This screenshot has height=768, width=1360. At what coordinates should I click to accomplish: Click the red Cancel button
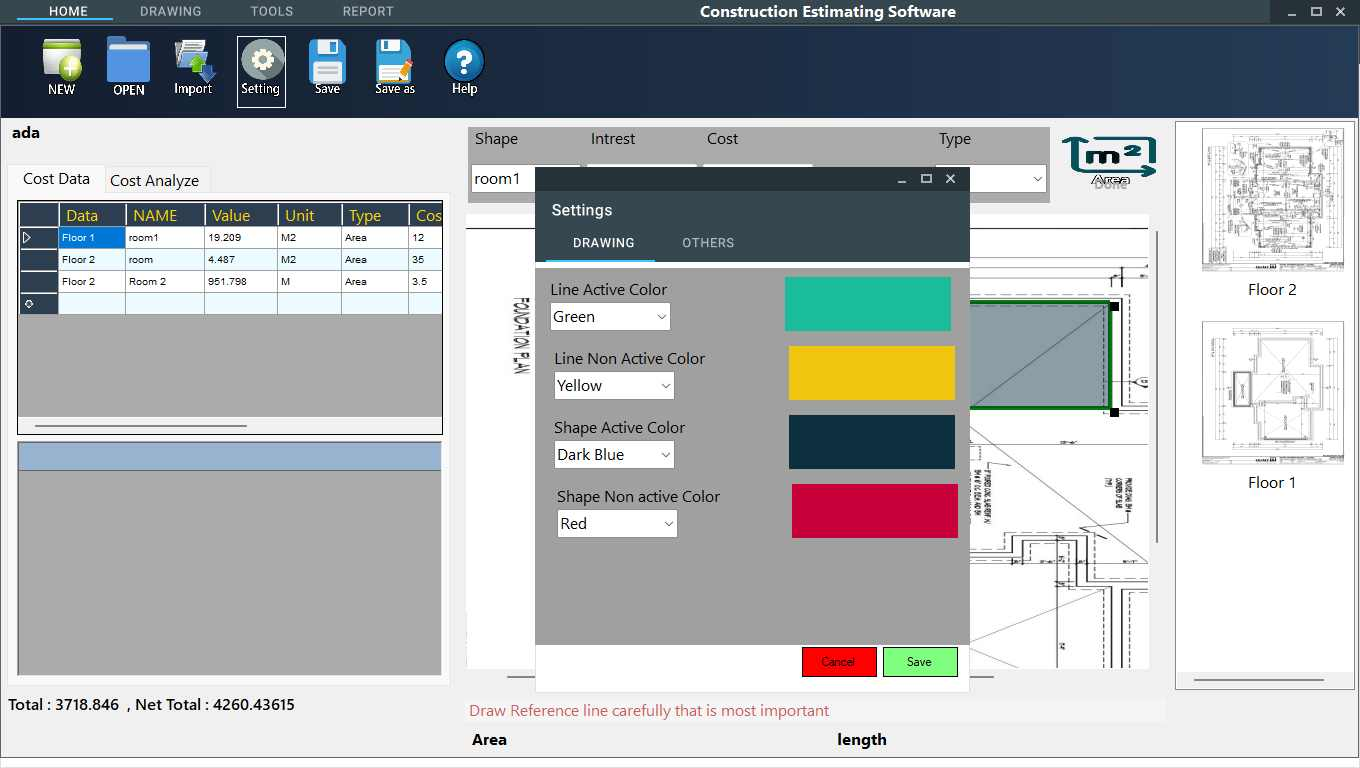(839, 662)
